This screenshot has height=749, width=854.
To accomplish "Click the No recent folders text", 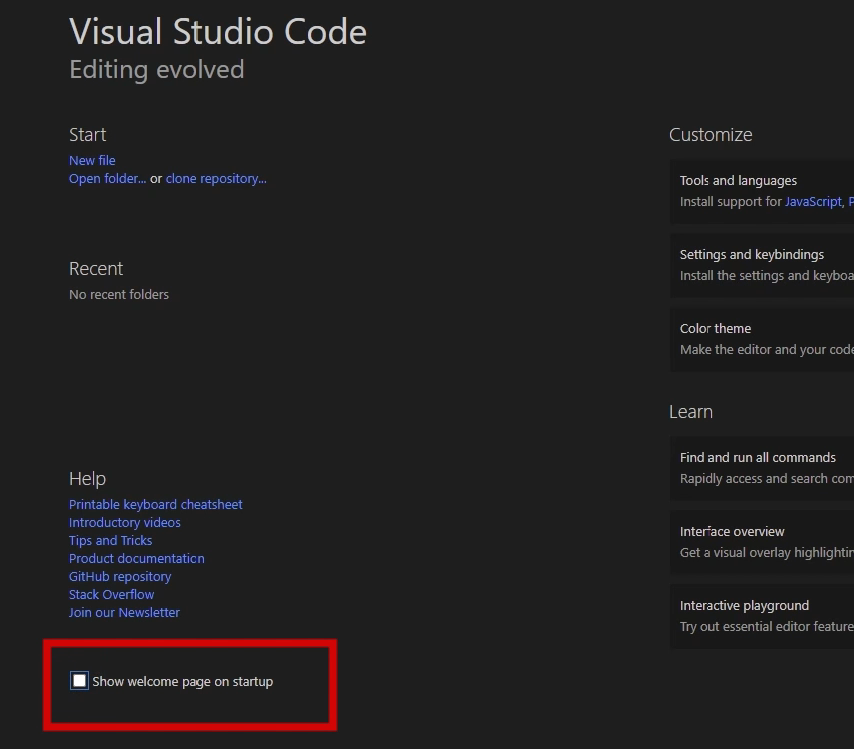I will click(119, 295).
